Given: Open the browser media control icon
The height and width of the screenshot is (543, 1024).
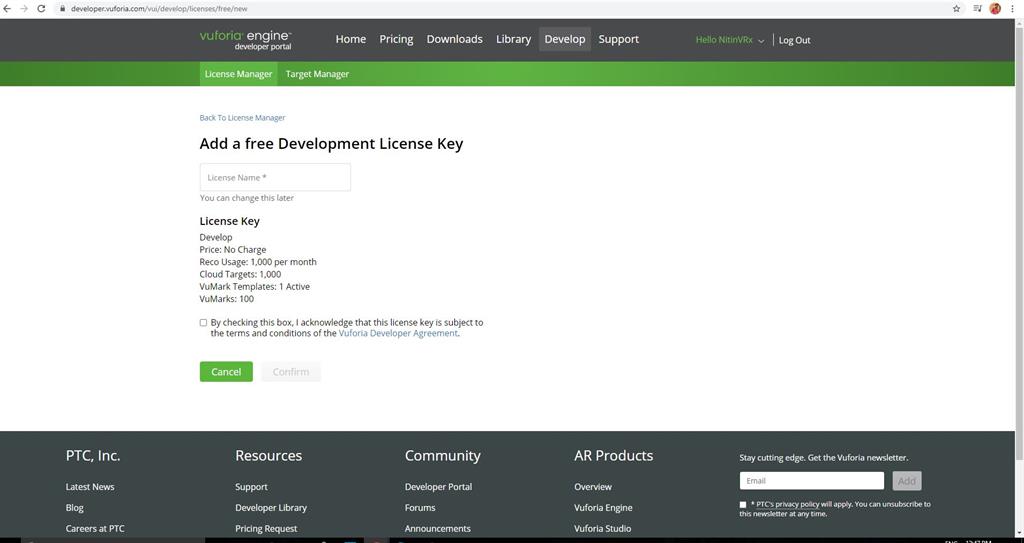Looking at the screenshot, I should pos(977,8).
